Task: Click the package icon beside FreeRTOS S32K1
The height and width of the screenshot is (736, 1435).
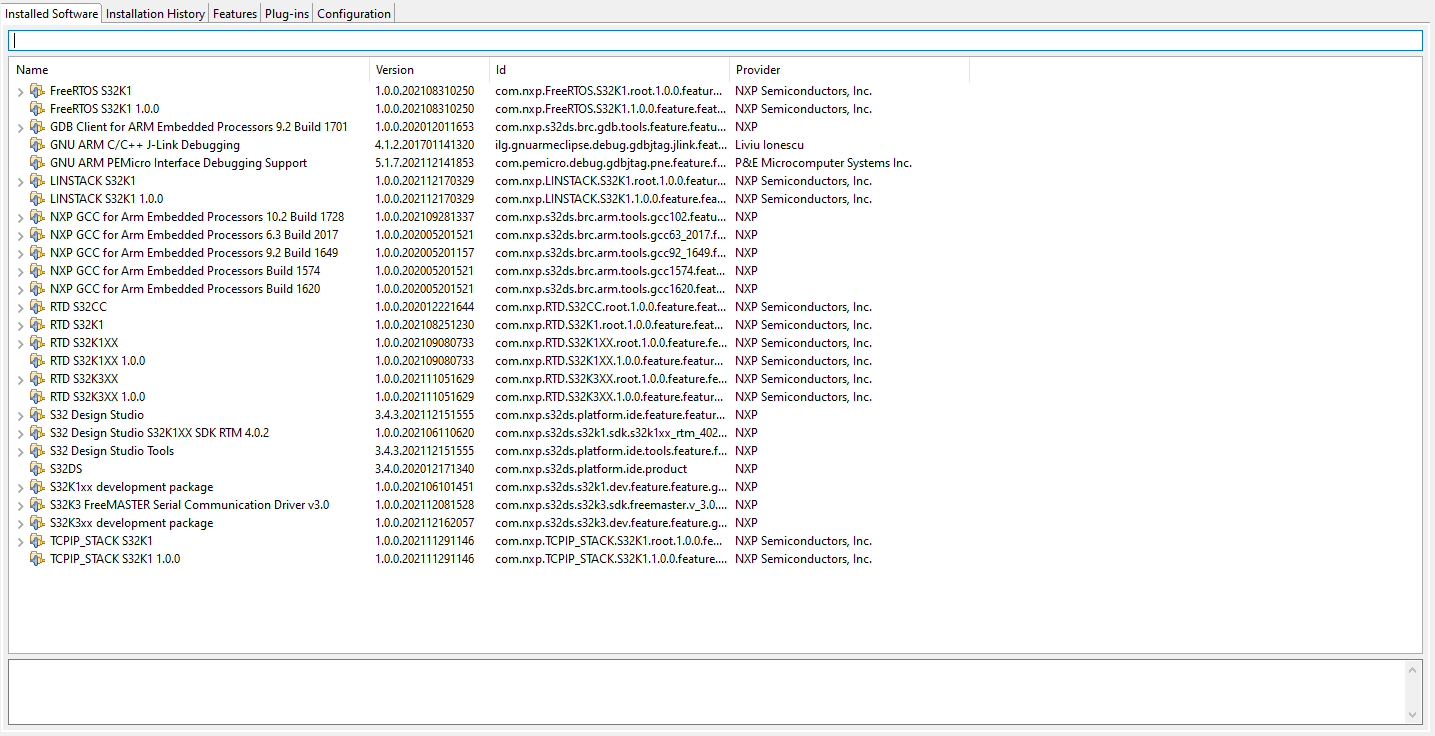Action: click(37, 90)
